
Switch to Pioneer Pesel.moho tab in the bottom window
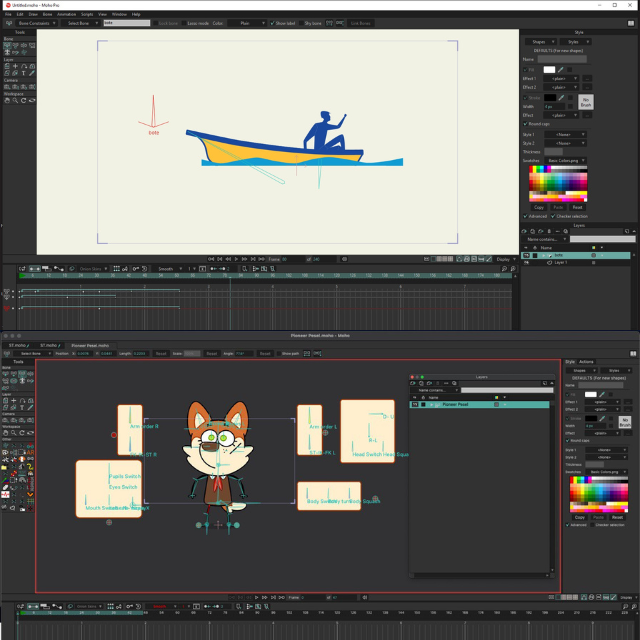click(90, 345)
